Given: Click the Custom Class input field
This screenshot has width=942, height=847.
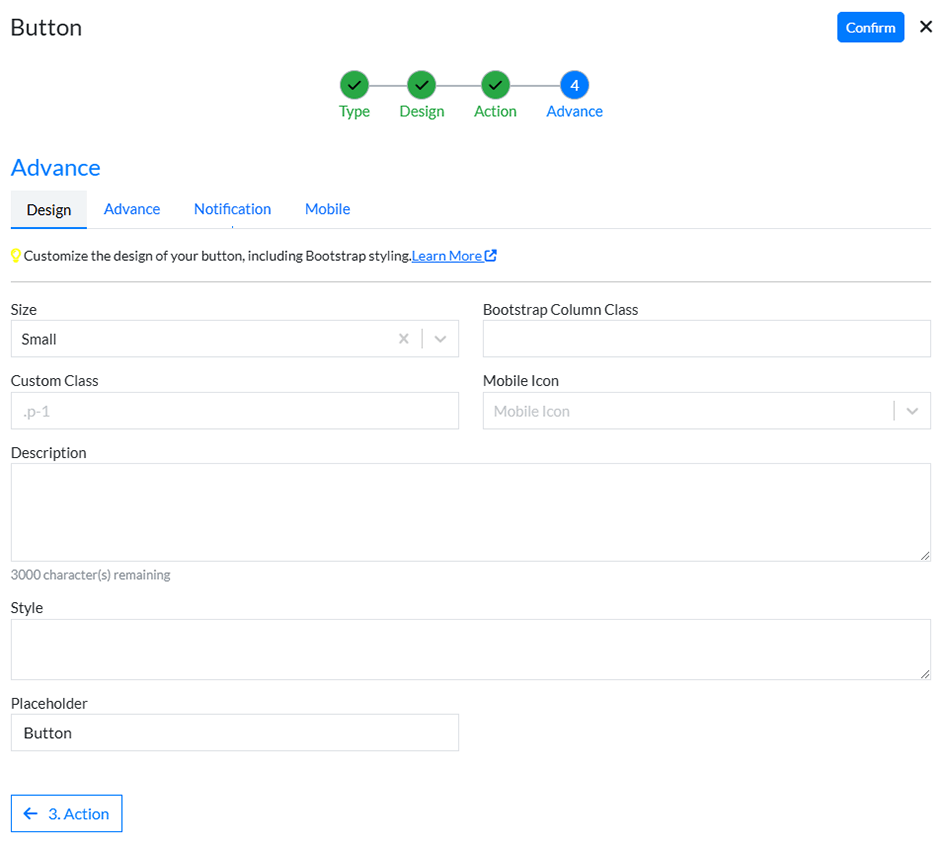Looking at the screenshot, I should pyautogui.click(x=234, y=410).
